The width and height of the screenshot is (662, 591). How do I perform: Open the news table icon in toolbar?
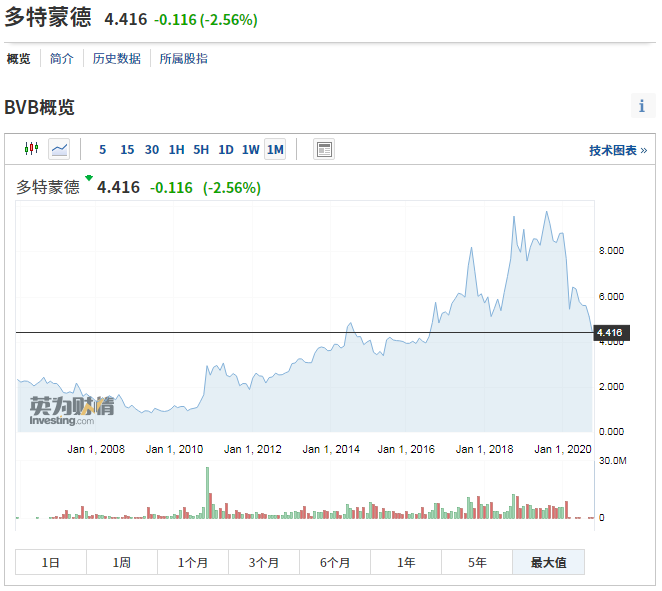(323, 149)
